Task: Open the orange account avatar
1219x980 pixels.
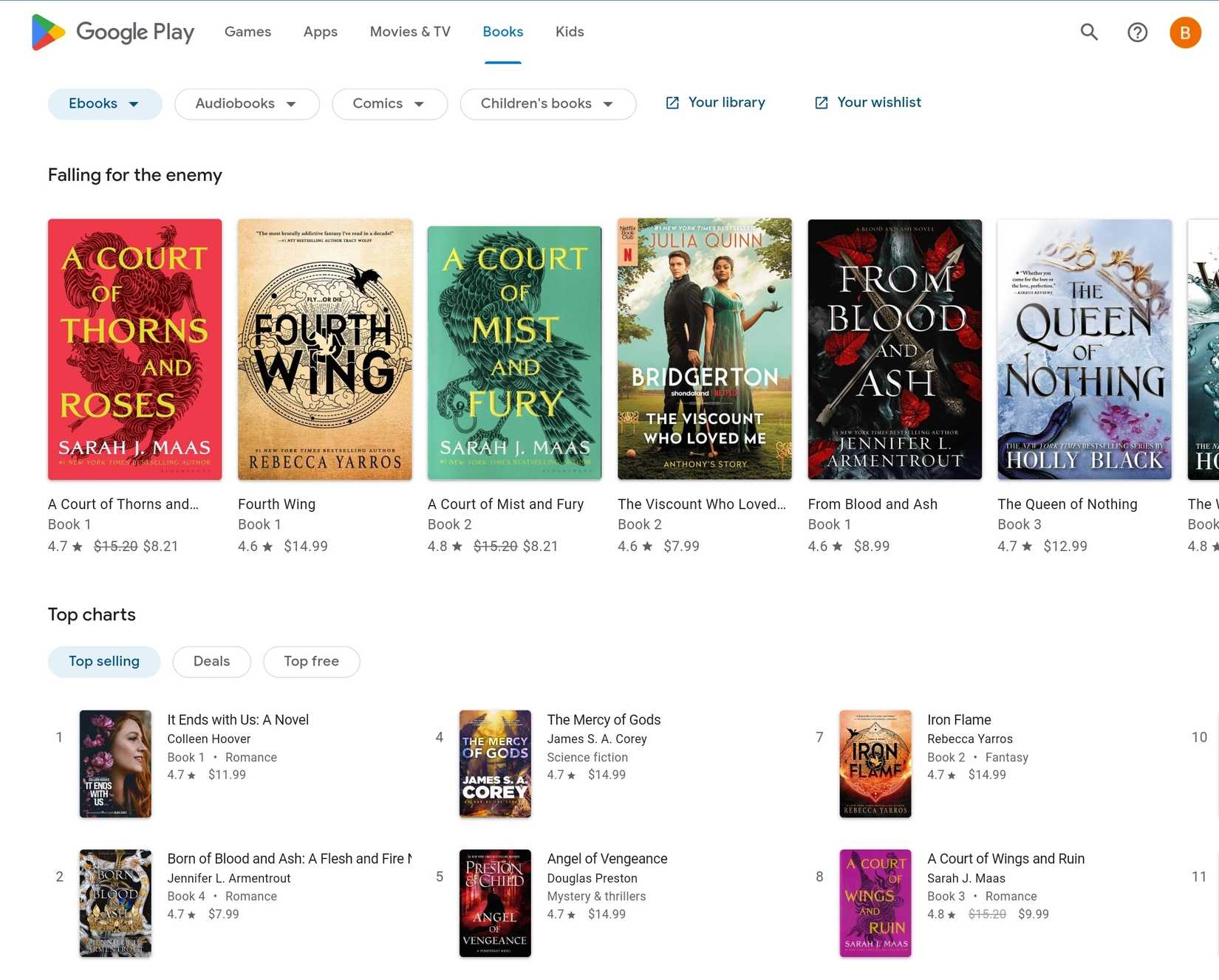Action: pos(1184,32)
